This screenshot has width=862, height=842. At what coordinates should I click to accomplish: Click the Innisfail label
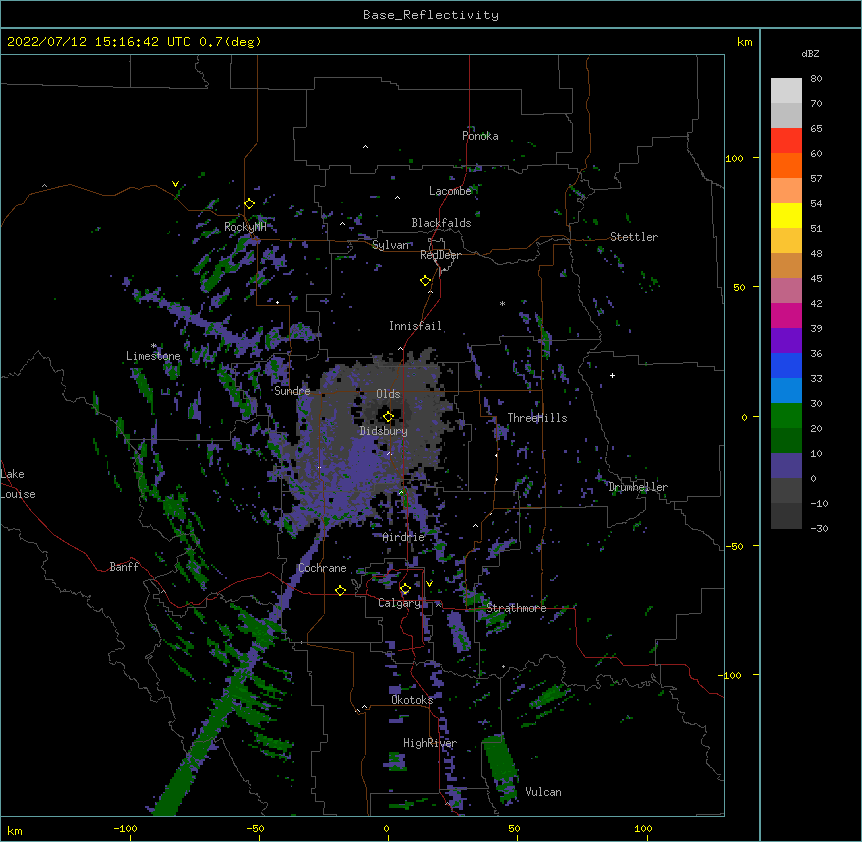click(x=415, y=326)
